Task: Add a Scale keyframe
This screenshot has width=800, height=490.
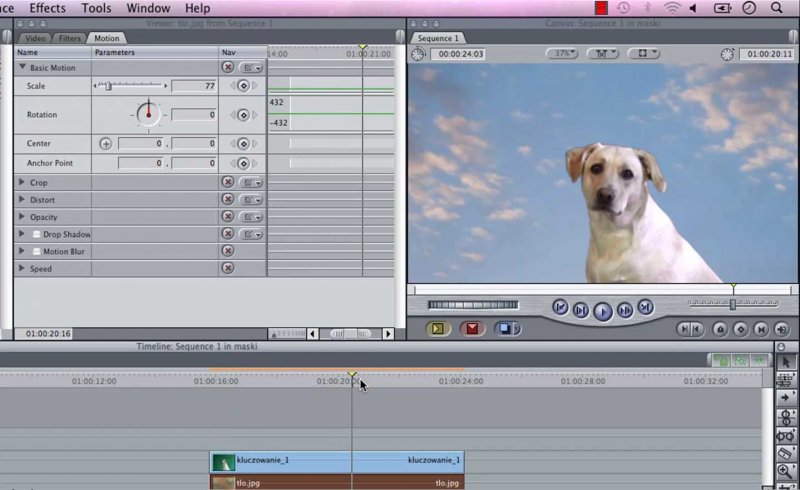Action: coord(243,86)
